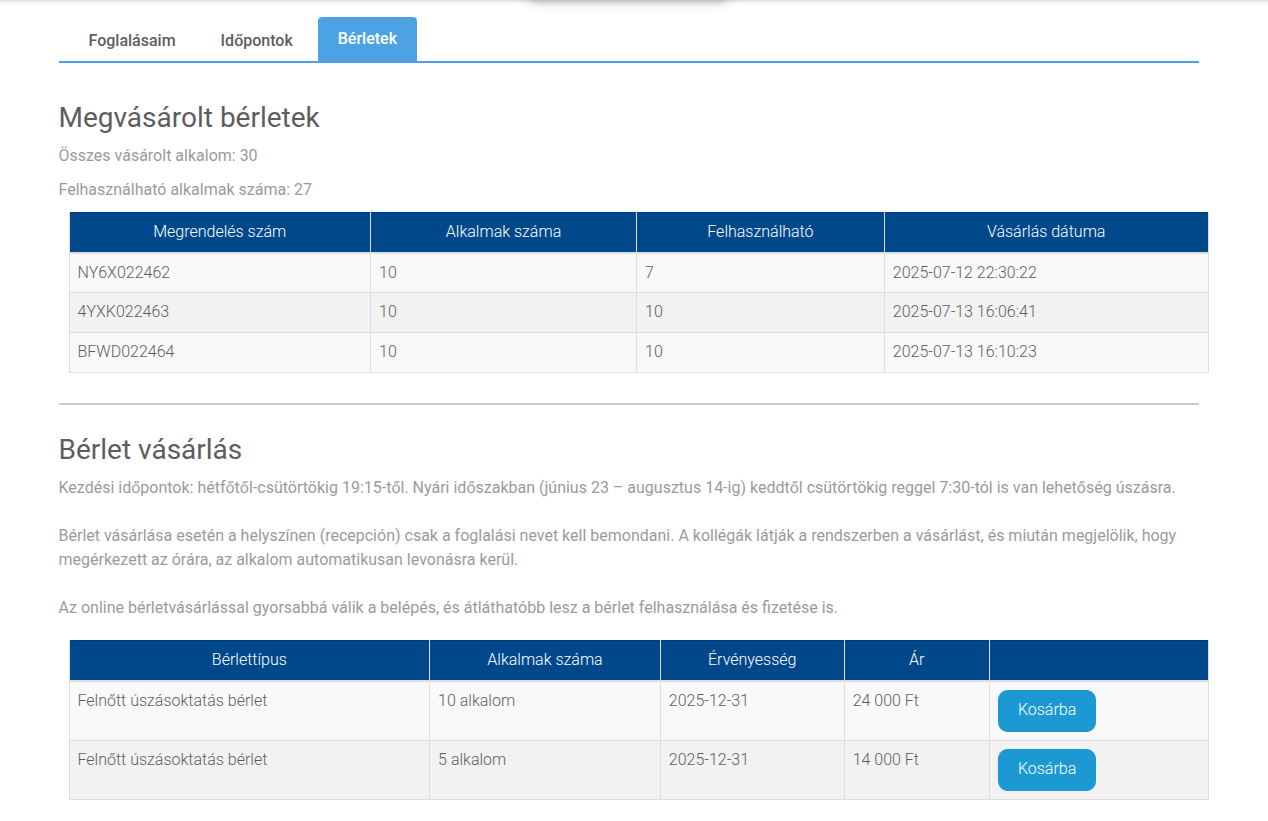Click the Megvásárolt bérletek heading
Viewport: 1268px width, 821px height.
point(189,118)
